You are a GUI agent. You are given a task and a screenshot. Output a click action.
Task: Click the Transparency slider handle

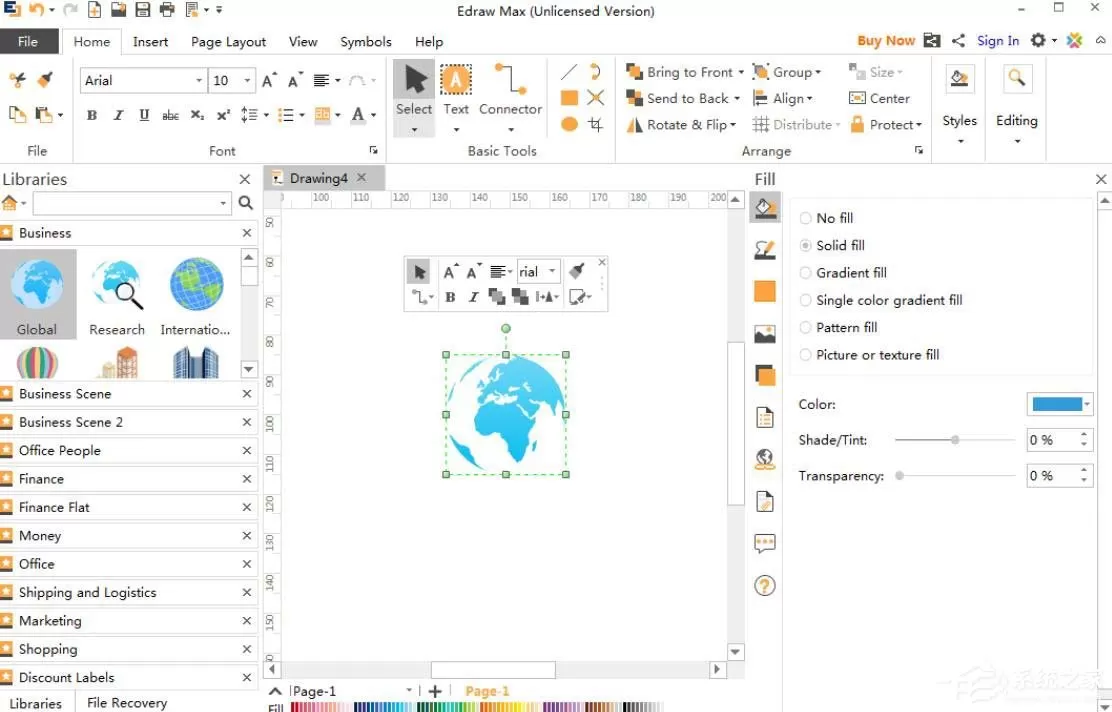(899, 476)
